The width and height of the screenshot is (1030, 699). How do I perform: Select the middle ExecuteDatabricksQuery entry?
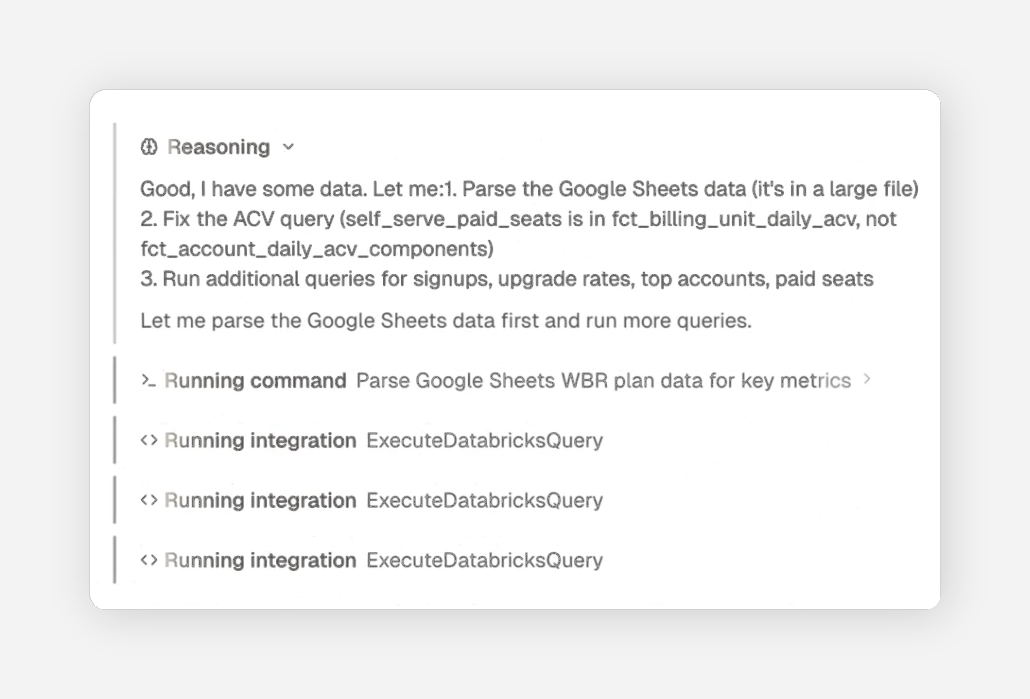484,500
